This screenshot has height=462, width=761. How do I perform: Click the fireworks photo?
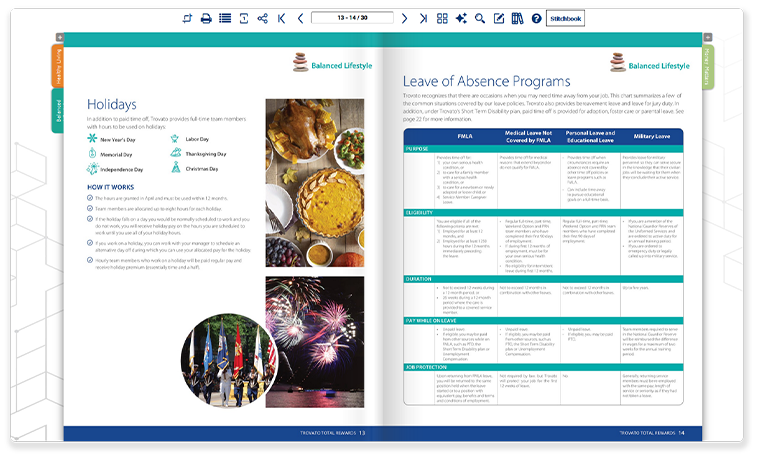coord(320,342)
